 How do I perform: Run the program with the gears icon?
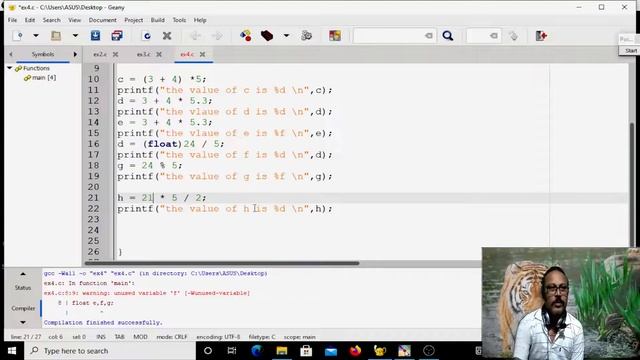tap(307, 36)
